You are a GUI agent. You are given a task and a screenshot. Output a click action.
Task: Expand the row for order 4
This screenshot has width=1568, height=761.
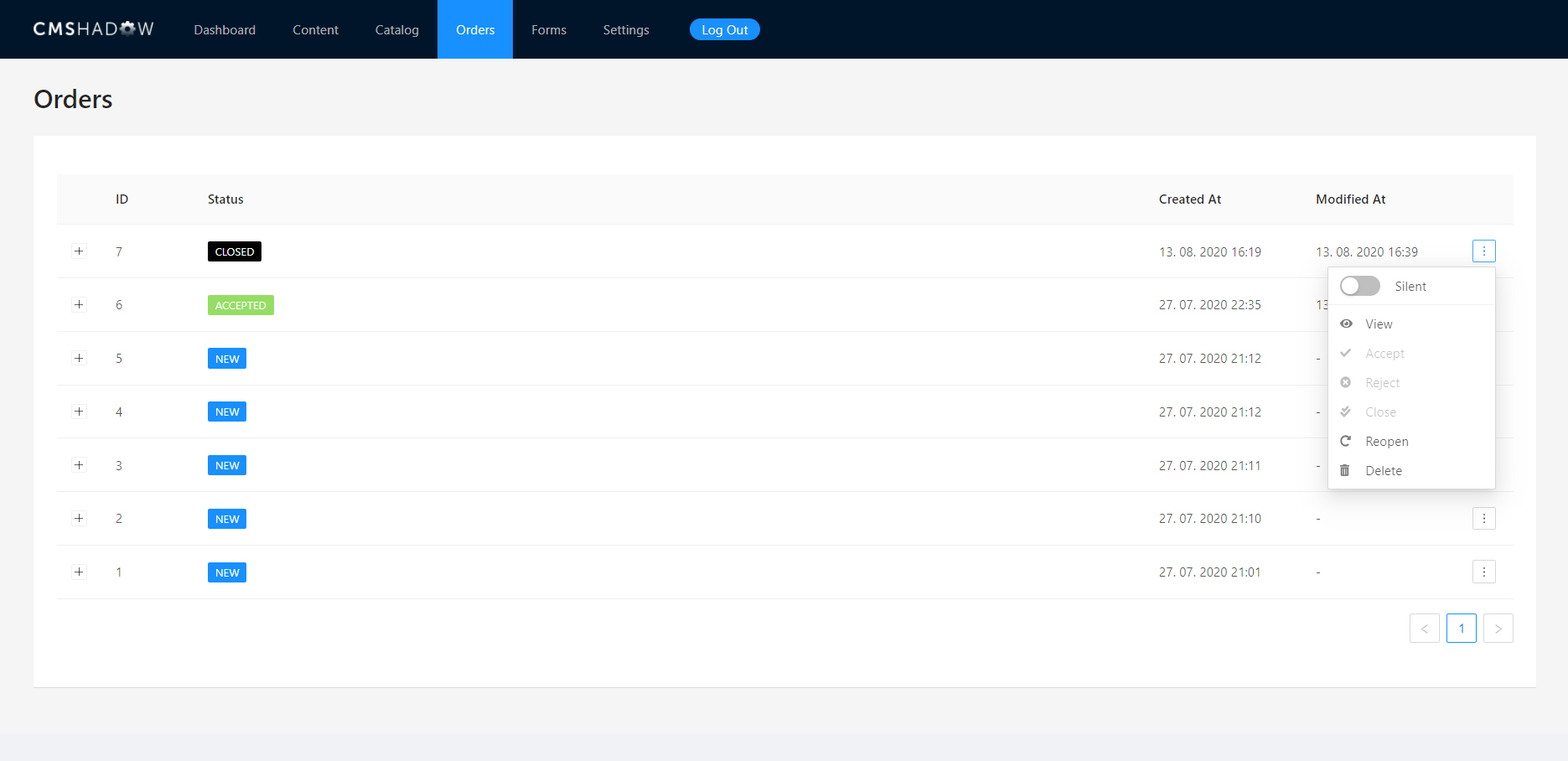[79, 412]
